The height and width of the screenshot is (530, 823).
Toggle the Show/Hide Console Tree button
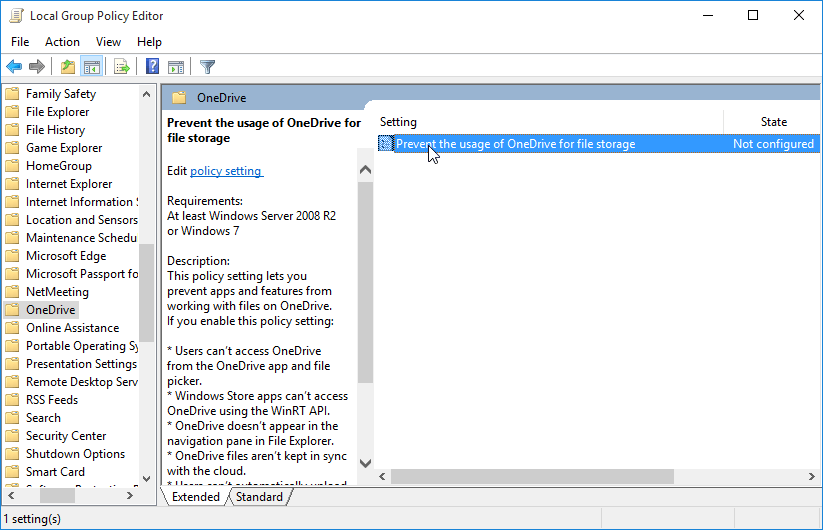(92, 67)
